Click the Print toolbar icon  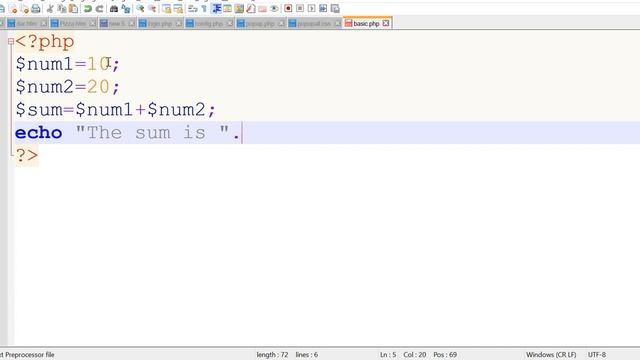[36, 9]
